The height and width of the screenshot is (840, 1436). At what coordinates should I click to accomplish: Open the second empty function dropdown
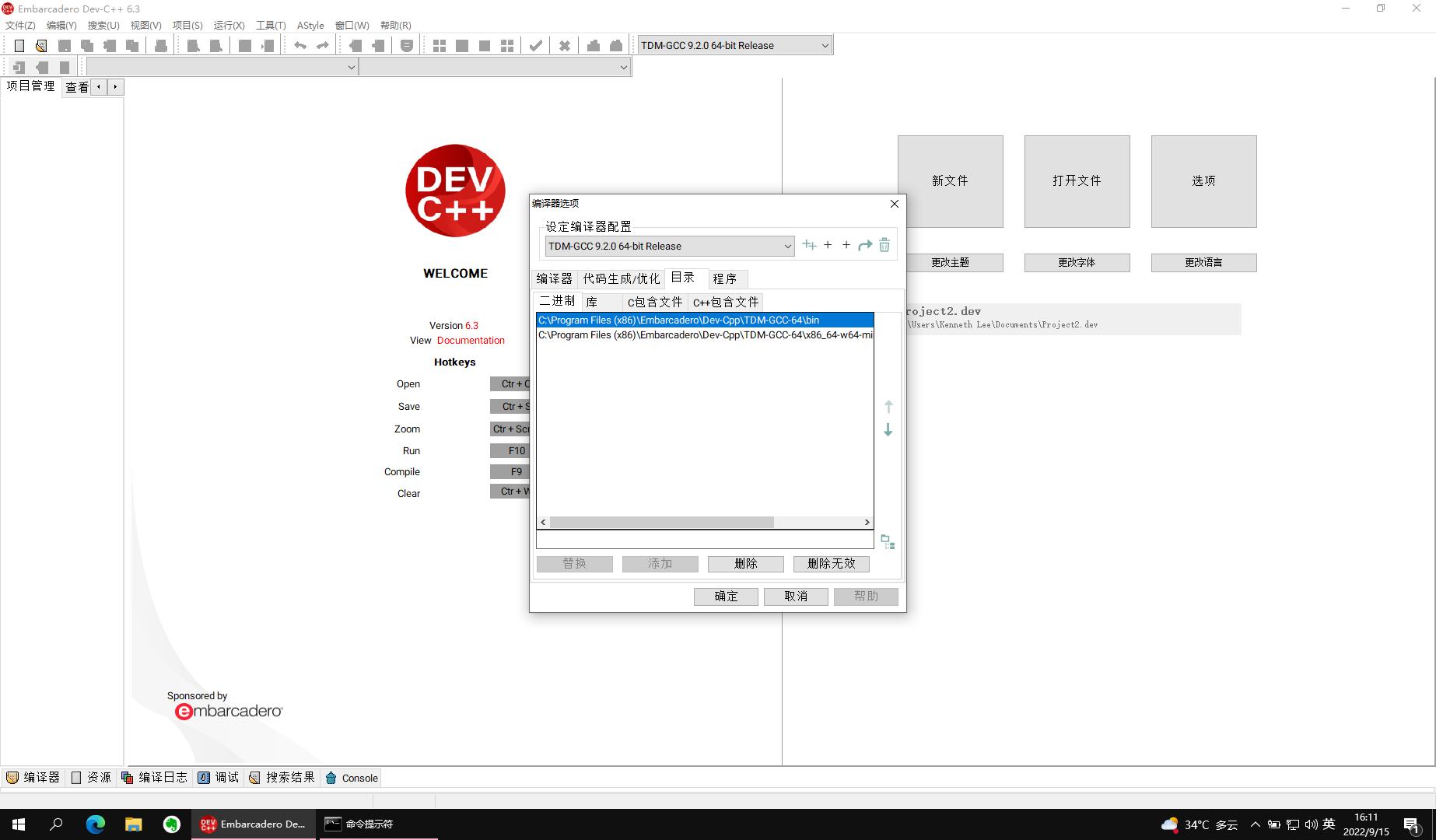[495, 68]
